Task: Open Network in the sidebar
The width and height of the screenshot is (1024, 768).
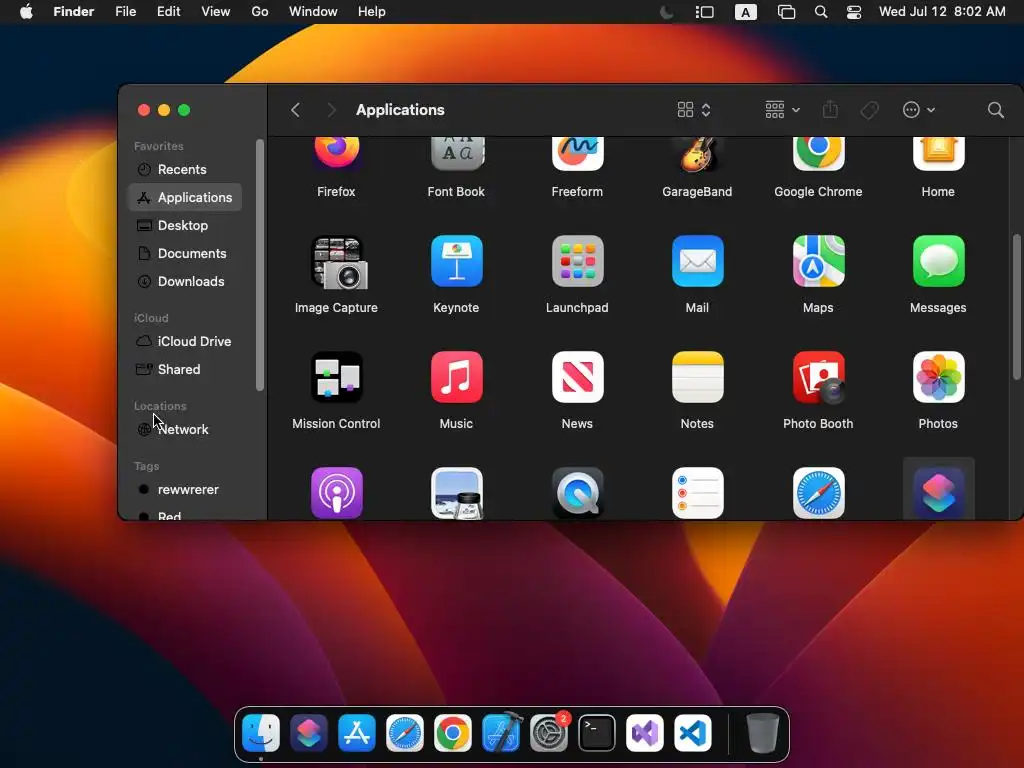Action: (x=185, y=430)
